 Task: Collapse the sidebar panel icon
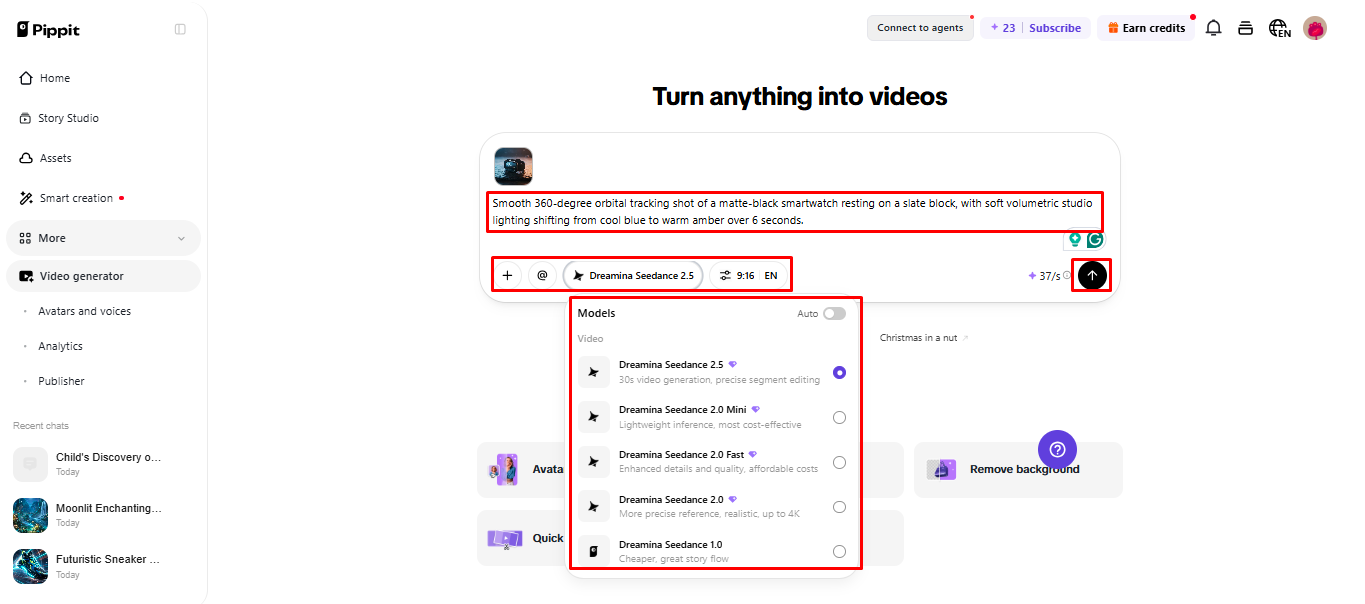180,29
